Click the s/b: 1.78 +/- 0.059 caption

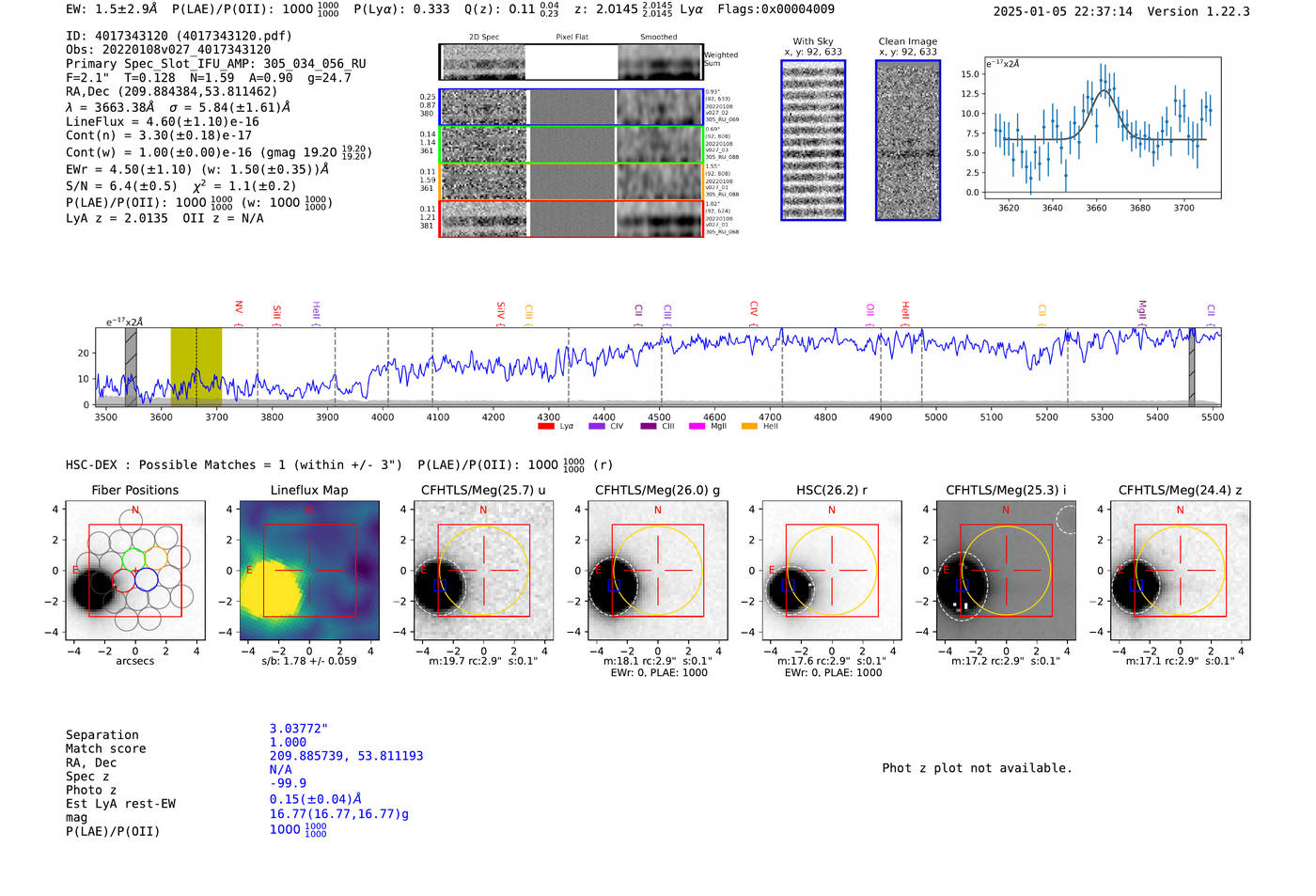(x=309, y=661)
